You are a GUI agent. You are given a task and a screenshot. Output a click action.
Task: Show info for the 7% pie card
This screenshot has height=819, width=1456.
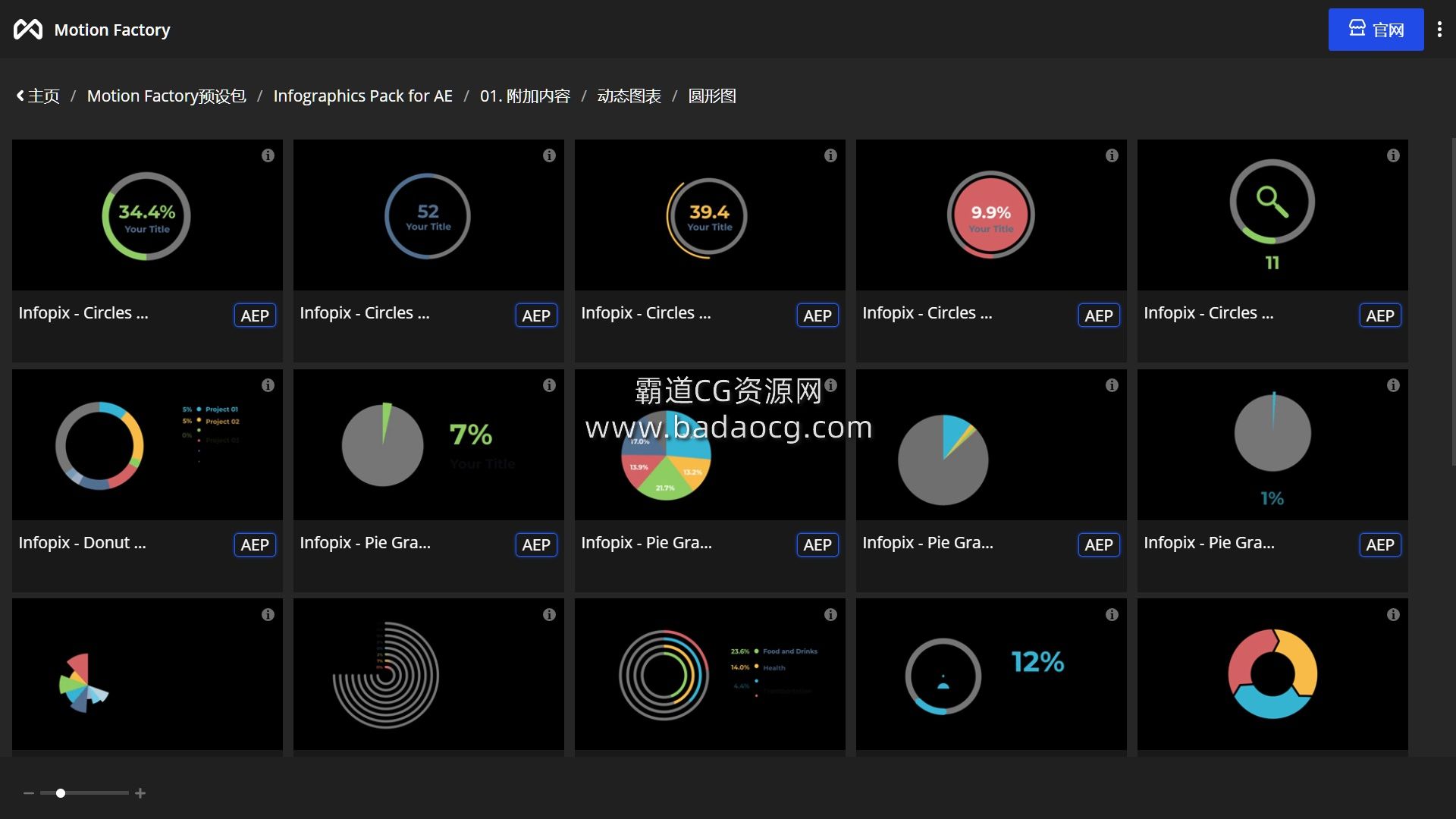pos(549,385)
